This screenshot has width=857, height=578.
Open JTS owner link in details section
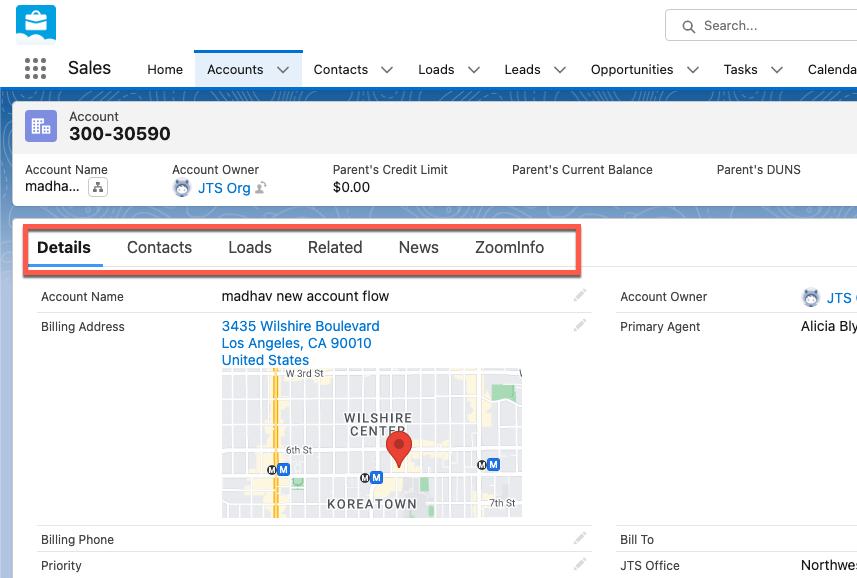coord(841,298)
